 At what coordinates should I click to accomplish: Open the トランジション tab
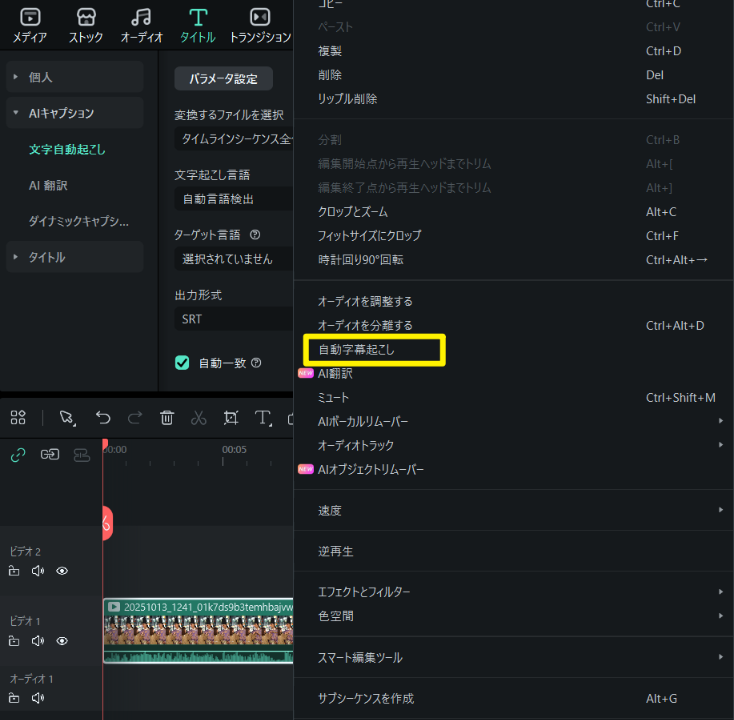[260, 26]
